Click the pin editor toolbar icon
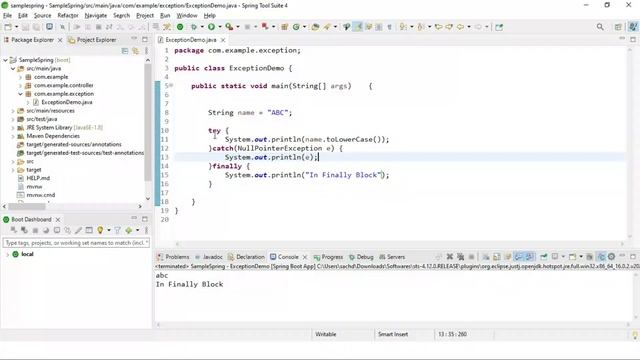Image resolution: width=640 pixels, height=360 pixels. (x=499, y=27)
